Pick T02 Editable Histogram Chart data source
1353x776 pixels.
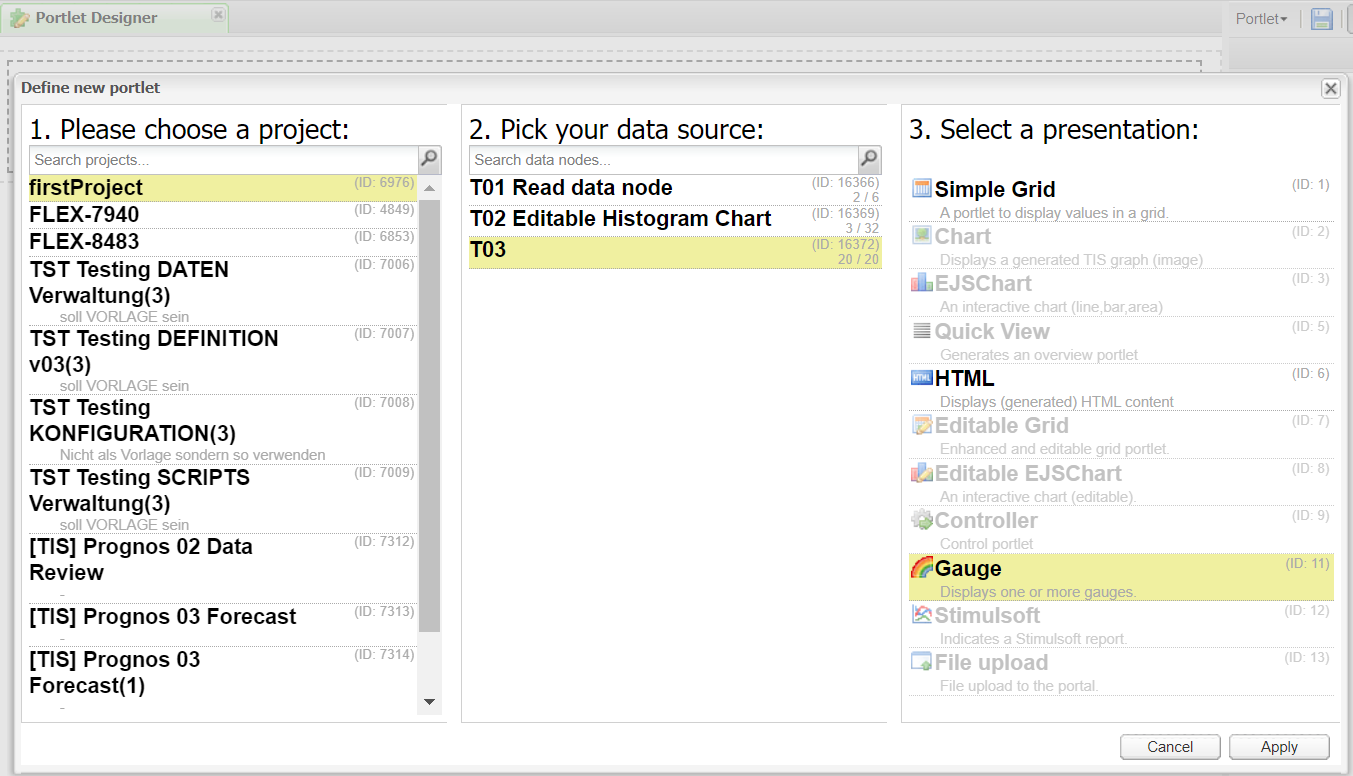tap(620, 219)
